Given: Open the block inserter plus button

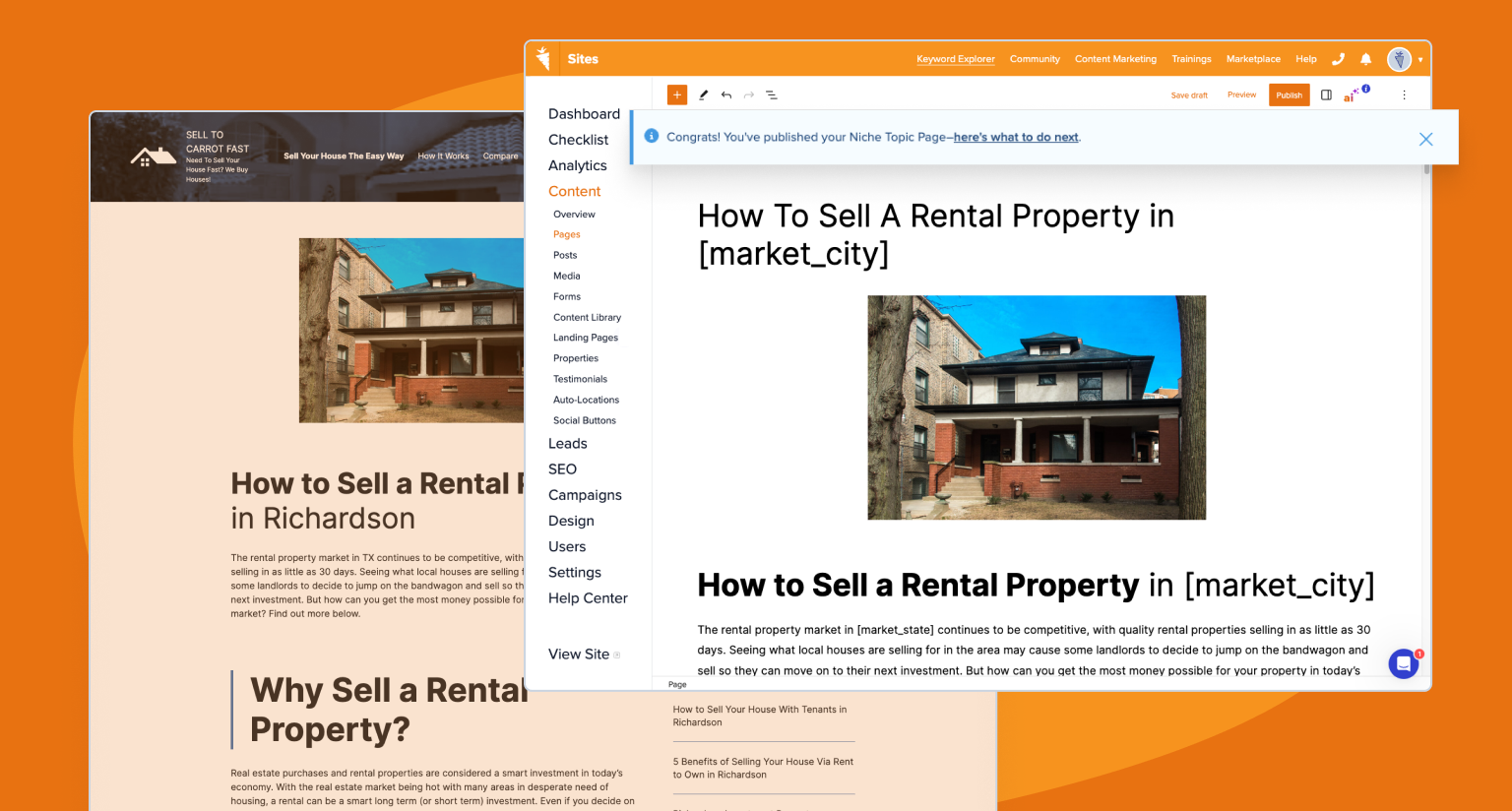Looking at the screenshot, I should coord(677,94).
